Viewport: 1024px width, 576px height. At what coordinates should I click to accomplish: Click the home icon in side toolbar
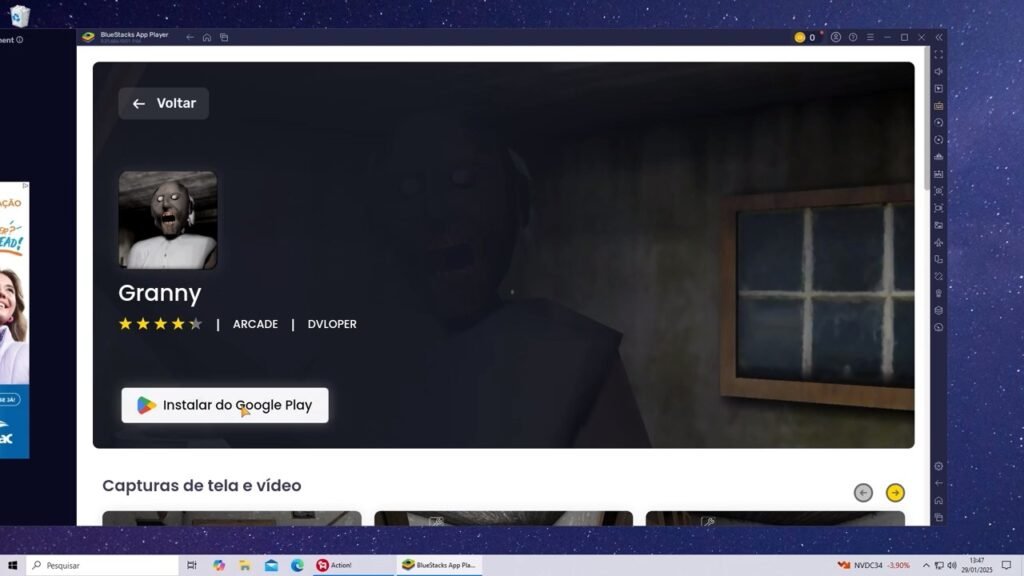click(938, 500)
